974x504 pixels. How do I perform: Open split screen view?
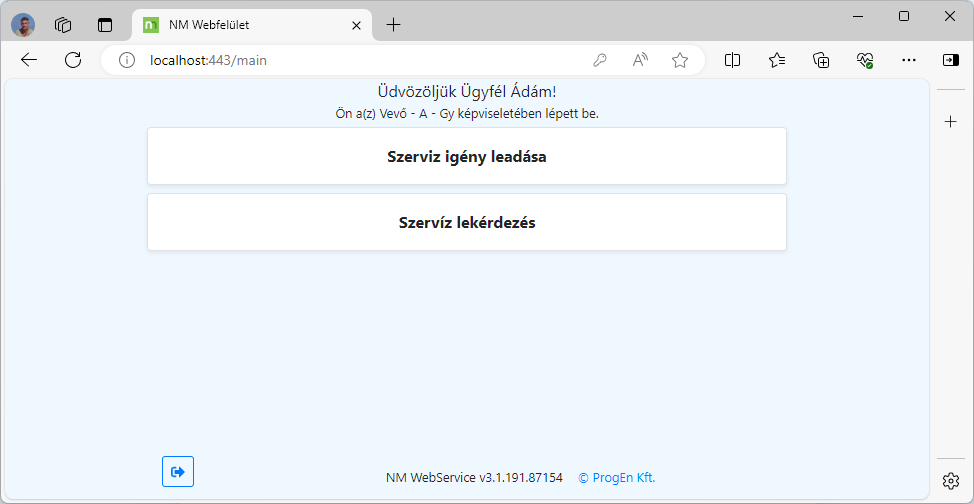tap(732, 60)
